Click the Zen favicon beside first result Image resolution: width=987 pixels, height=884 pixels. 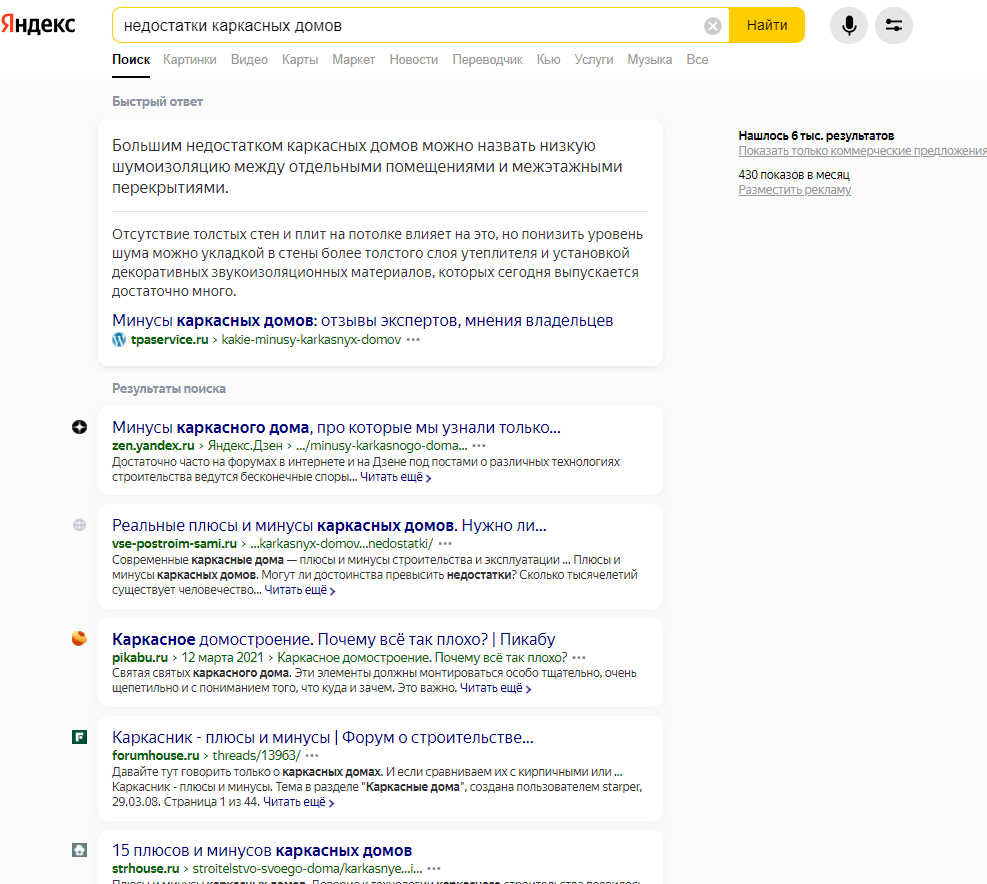click(x=79, y=427)
